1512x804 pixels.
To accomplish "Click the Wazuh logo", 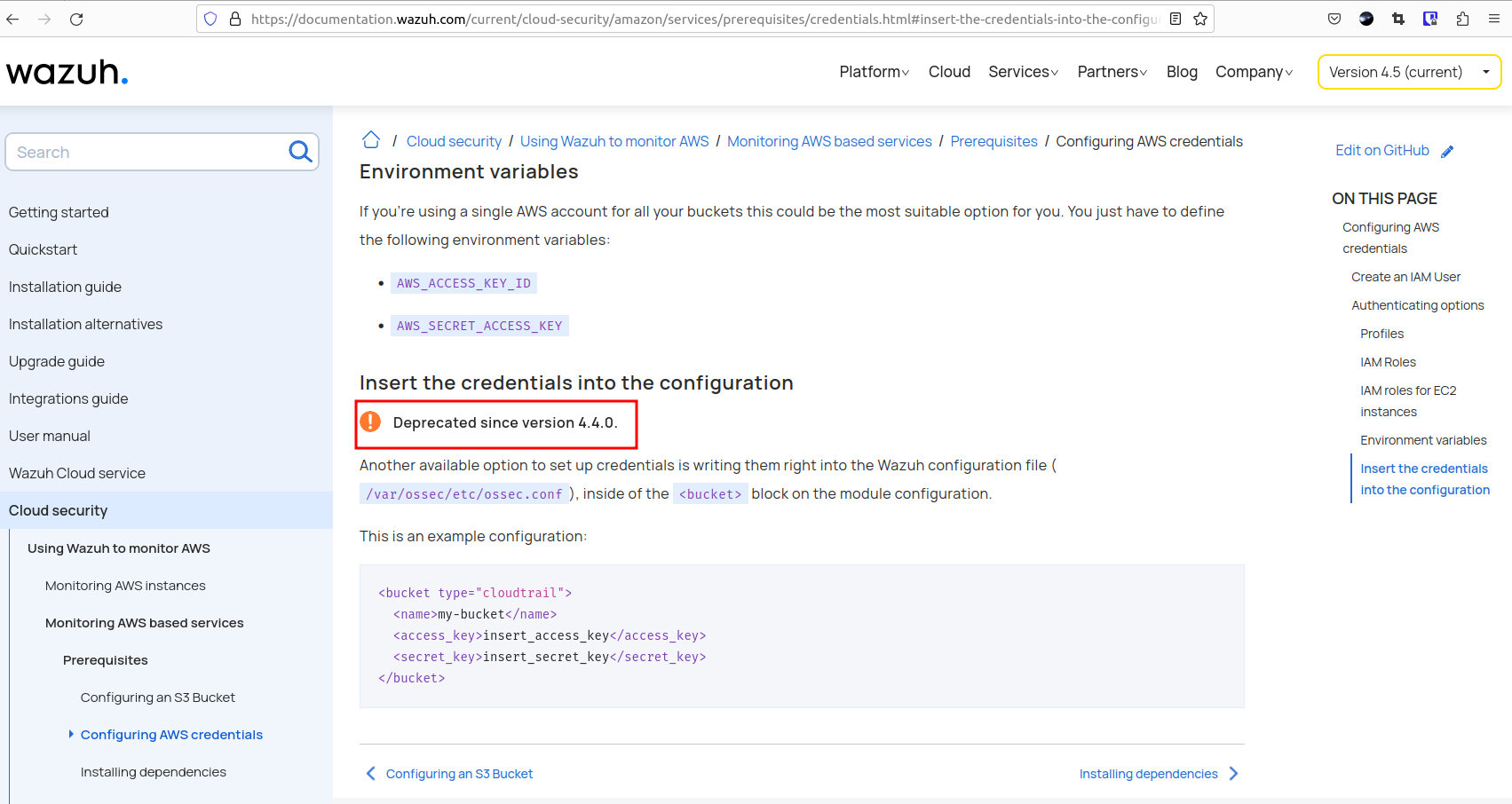I will [x=67, y=72].
